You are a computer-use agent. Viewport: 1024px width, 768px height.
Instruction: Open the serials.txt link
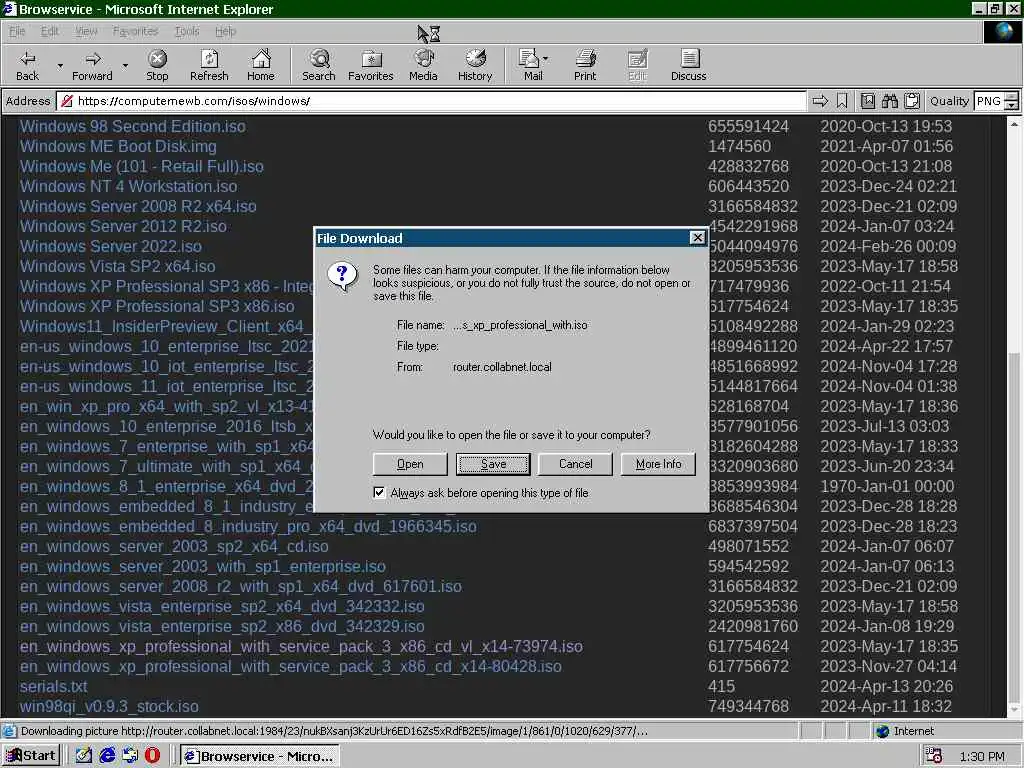tap(54, 686)
